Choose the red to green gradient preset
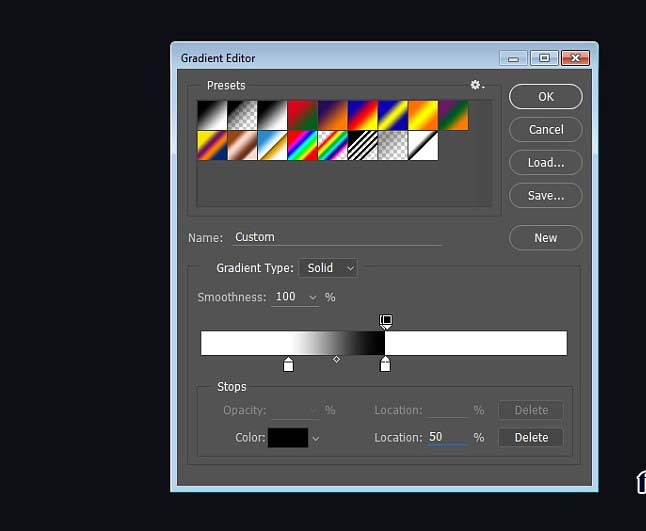The image size is (646, 531). (x=302, y=115)
